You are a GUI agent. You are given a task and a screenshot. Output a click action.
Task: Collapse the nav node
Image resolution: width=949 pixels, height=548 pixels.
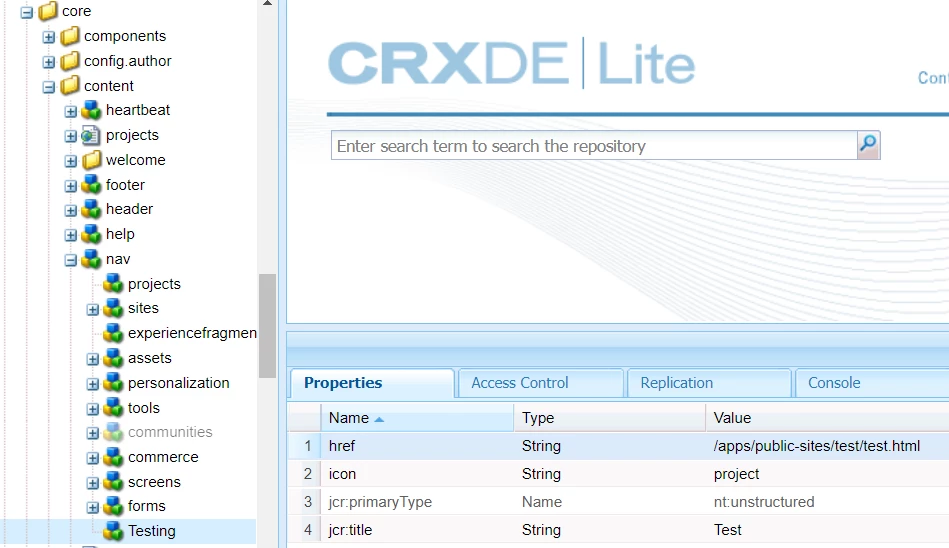click(x=70, y=260)
